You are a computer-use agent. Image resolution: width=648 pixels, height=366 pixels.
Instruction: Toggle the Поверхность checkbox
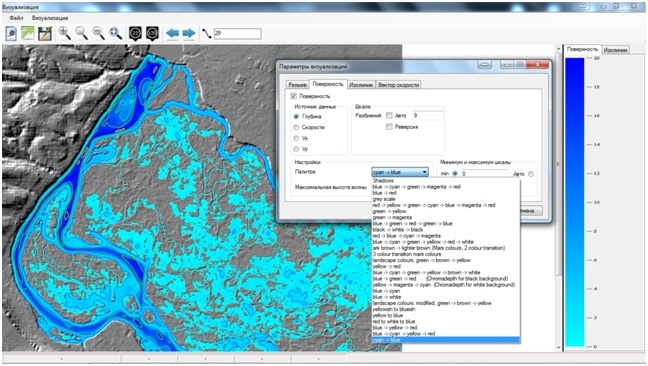click(293, 96)
